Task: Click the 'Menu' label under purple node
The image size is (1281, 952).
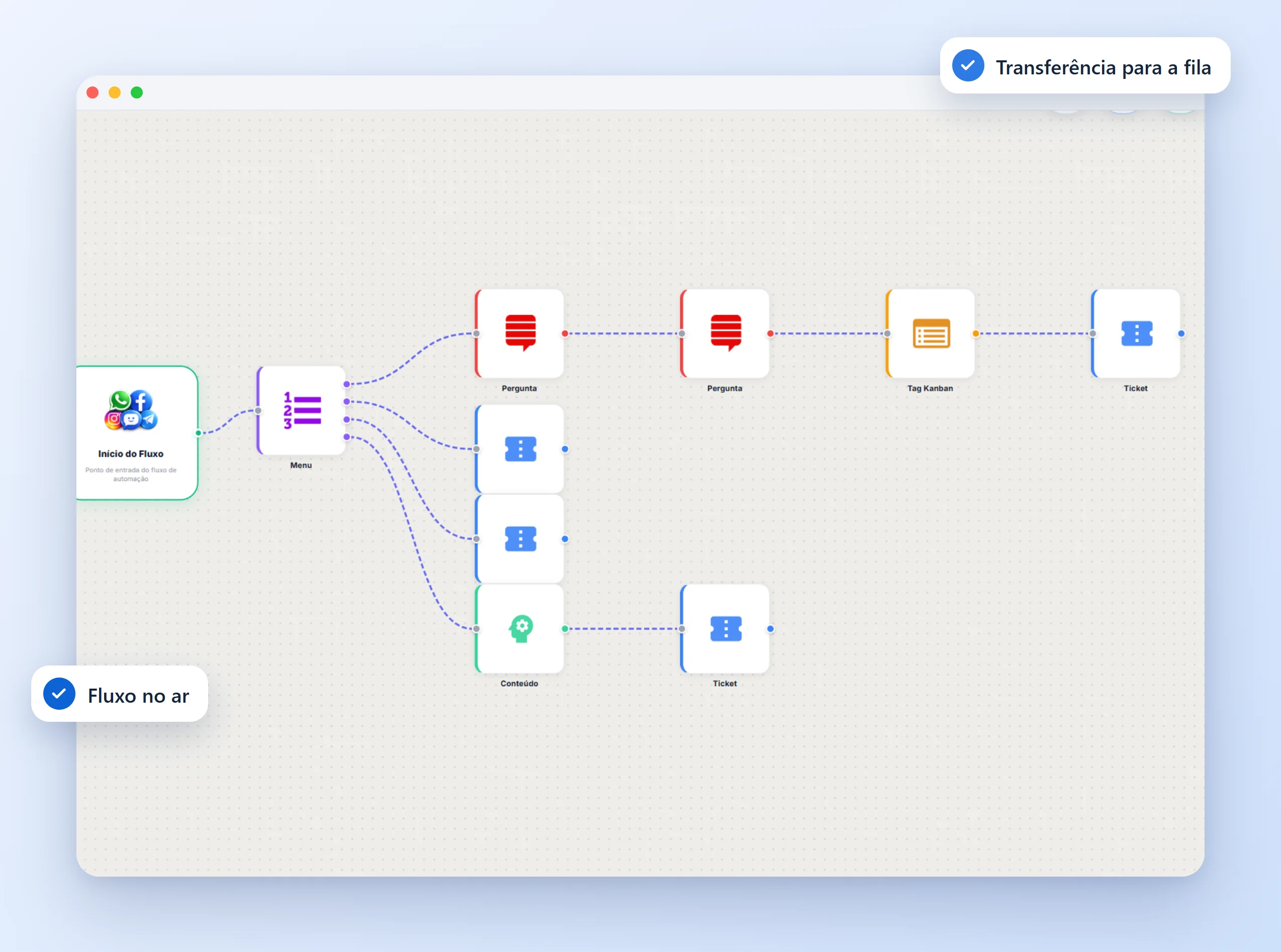Action: coord(301,465)
